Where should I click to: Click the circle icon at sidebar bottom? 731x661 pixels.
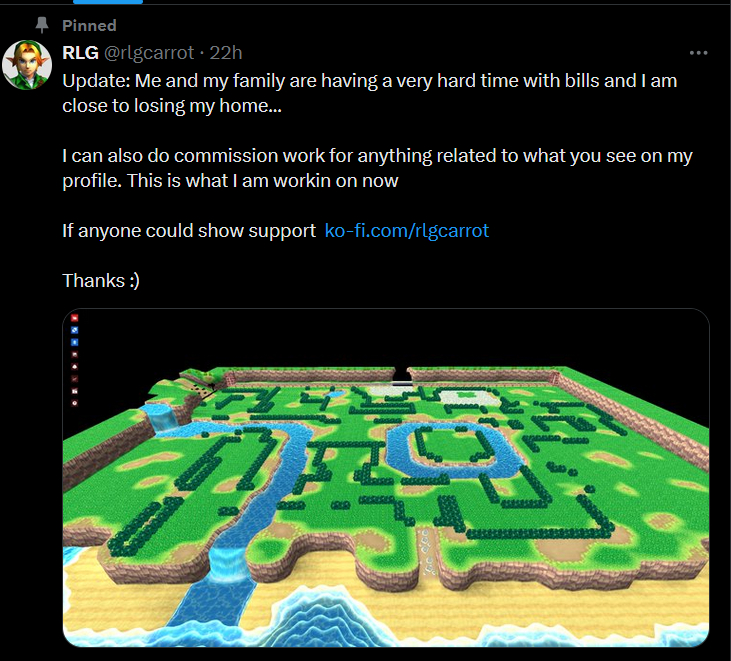75,403
